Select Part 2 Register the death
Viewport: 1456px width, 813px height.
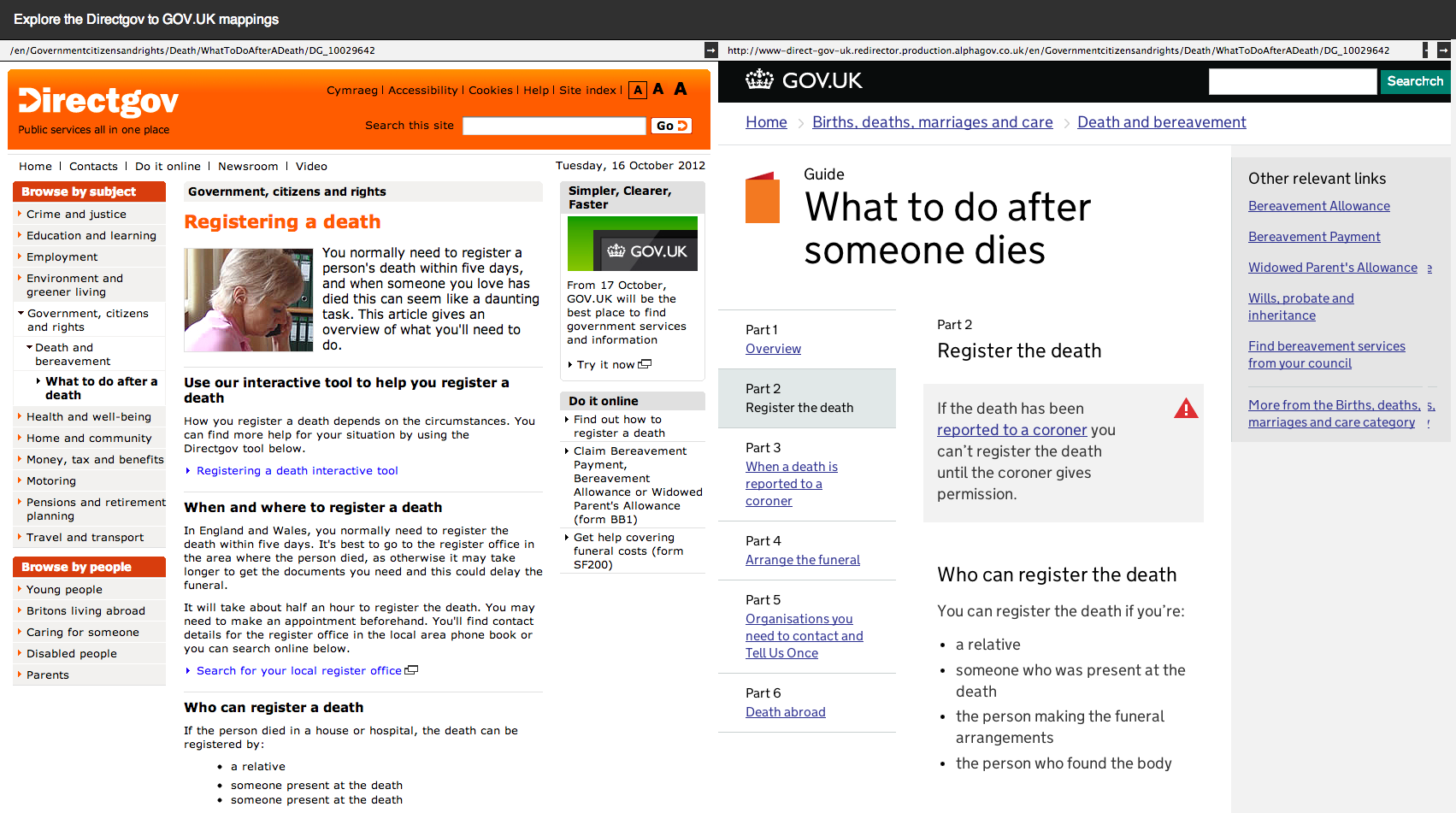pos(807,398)
